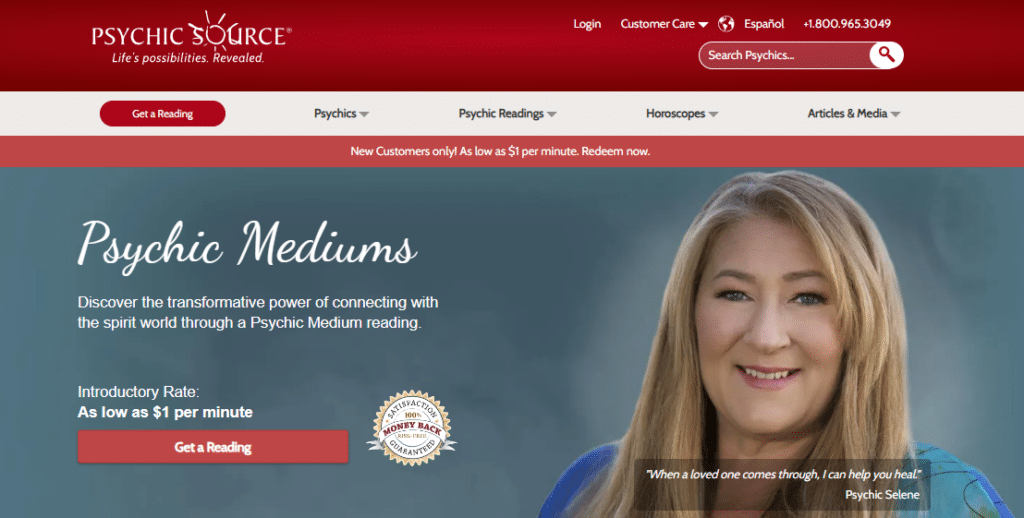The image size is (1024, 518).
Task: Open the Articles & Media menu
Action: [847, 114]
